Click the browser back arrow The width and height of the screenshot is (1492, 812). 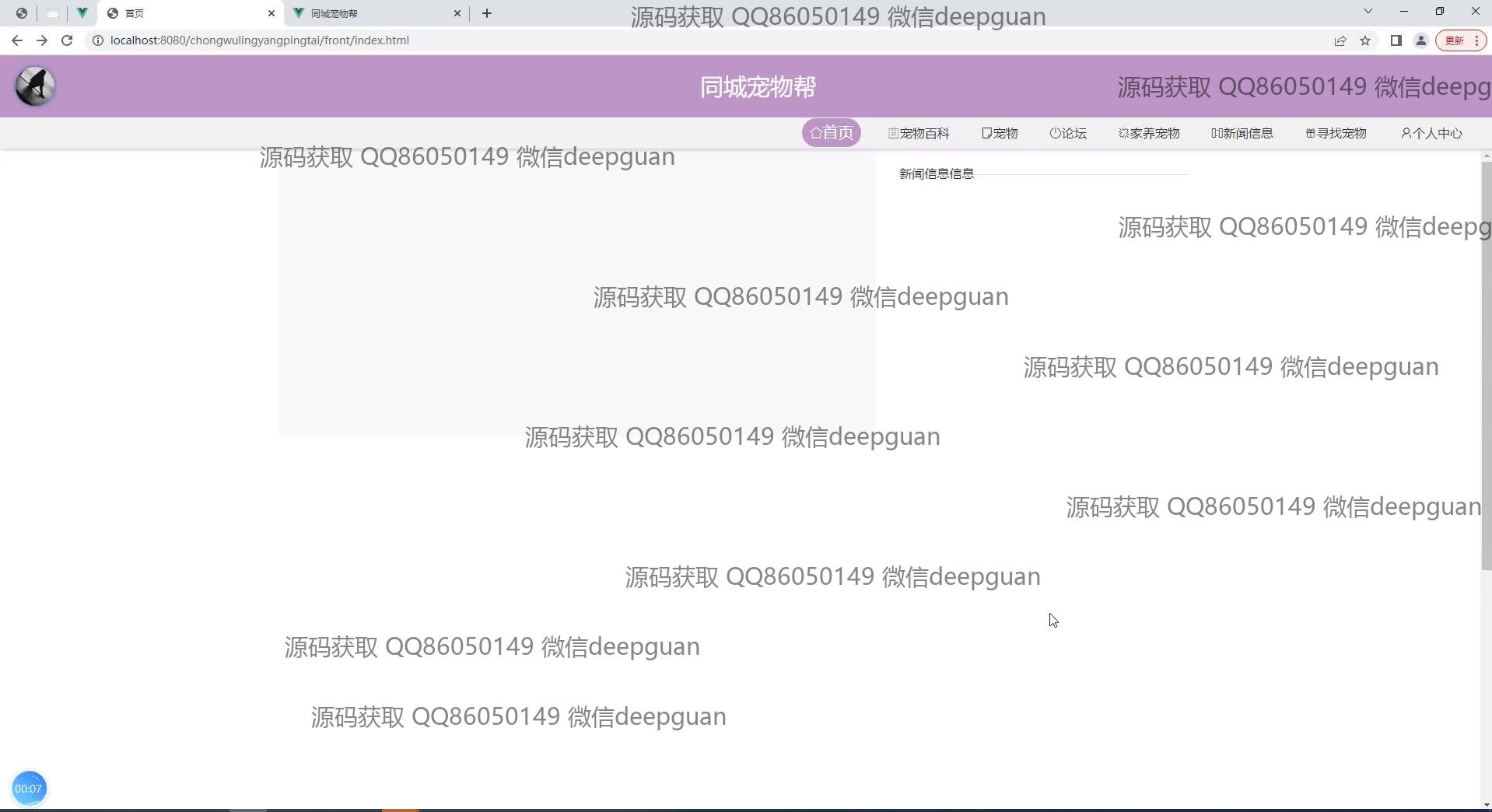17,40
